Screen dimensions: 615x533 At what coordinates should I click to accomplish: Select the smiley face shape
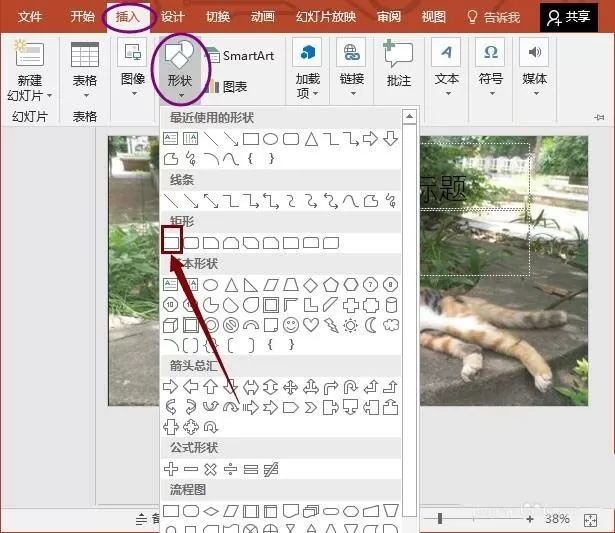(x=291, y=325)
